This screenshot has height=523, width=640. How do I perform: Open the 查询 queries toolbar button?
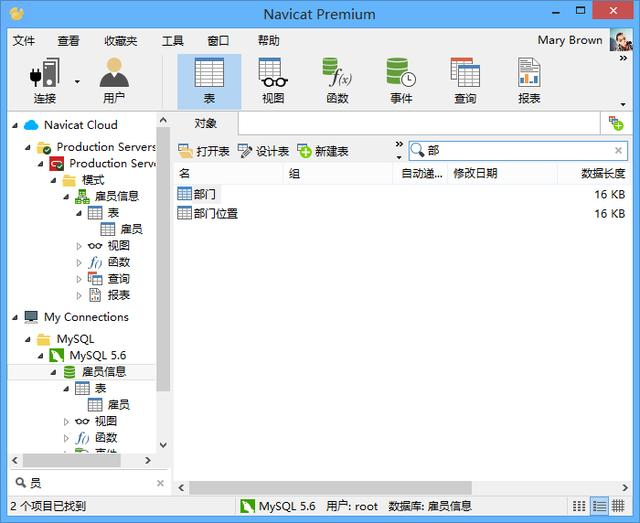point(465,81)
